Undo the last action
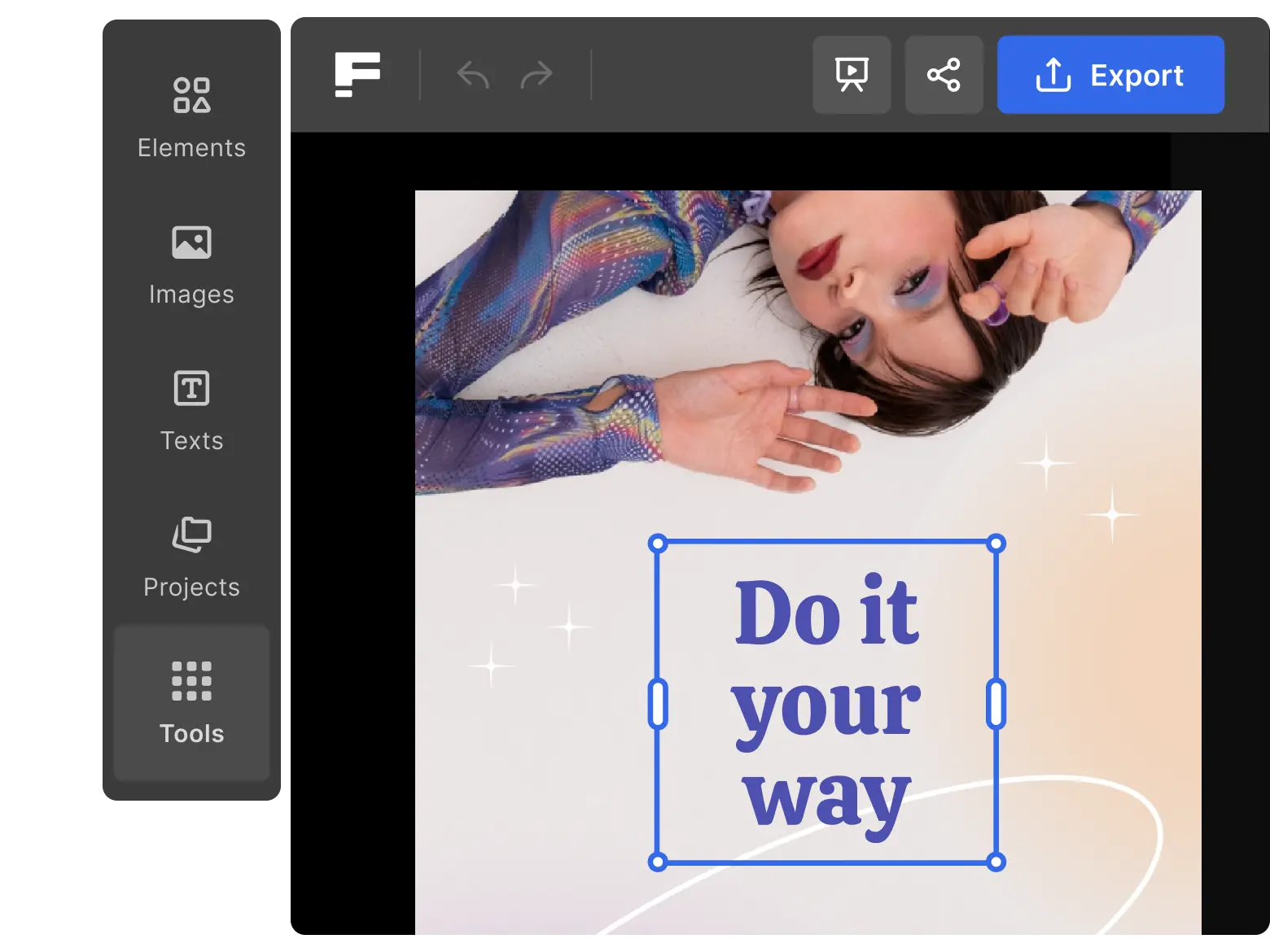Viewport: 1270px width, 952px height. [x=473, y=75]
